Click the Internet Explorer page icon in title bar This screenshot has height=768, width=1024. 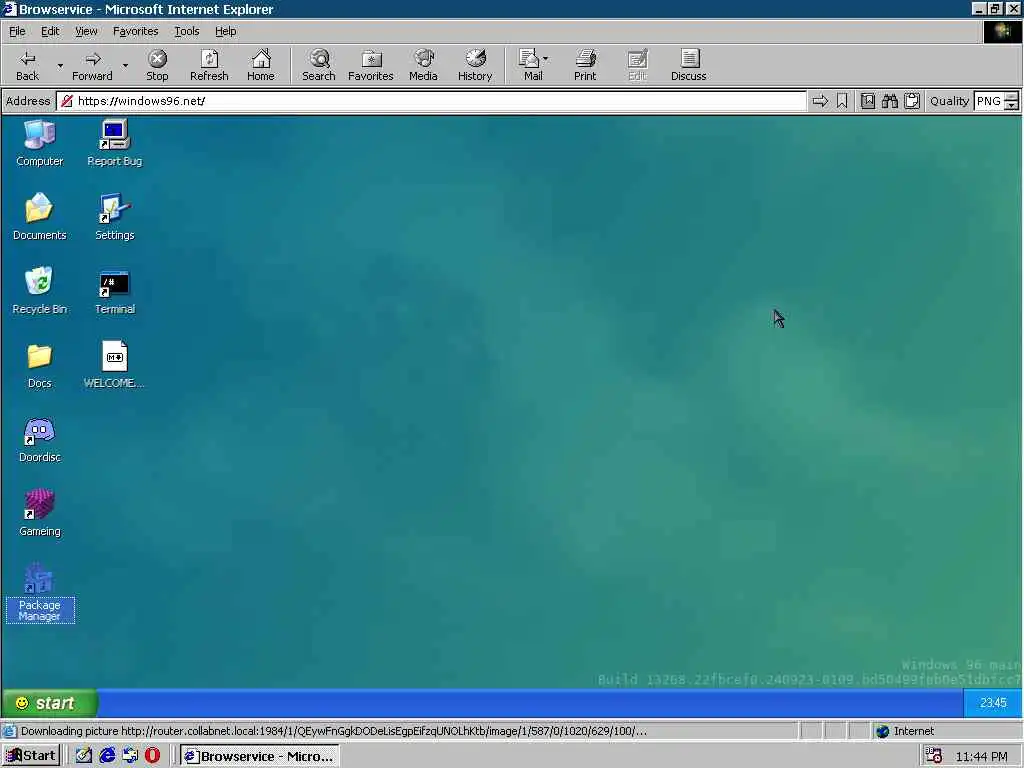(x=9, y=8)
